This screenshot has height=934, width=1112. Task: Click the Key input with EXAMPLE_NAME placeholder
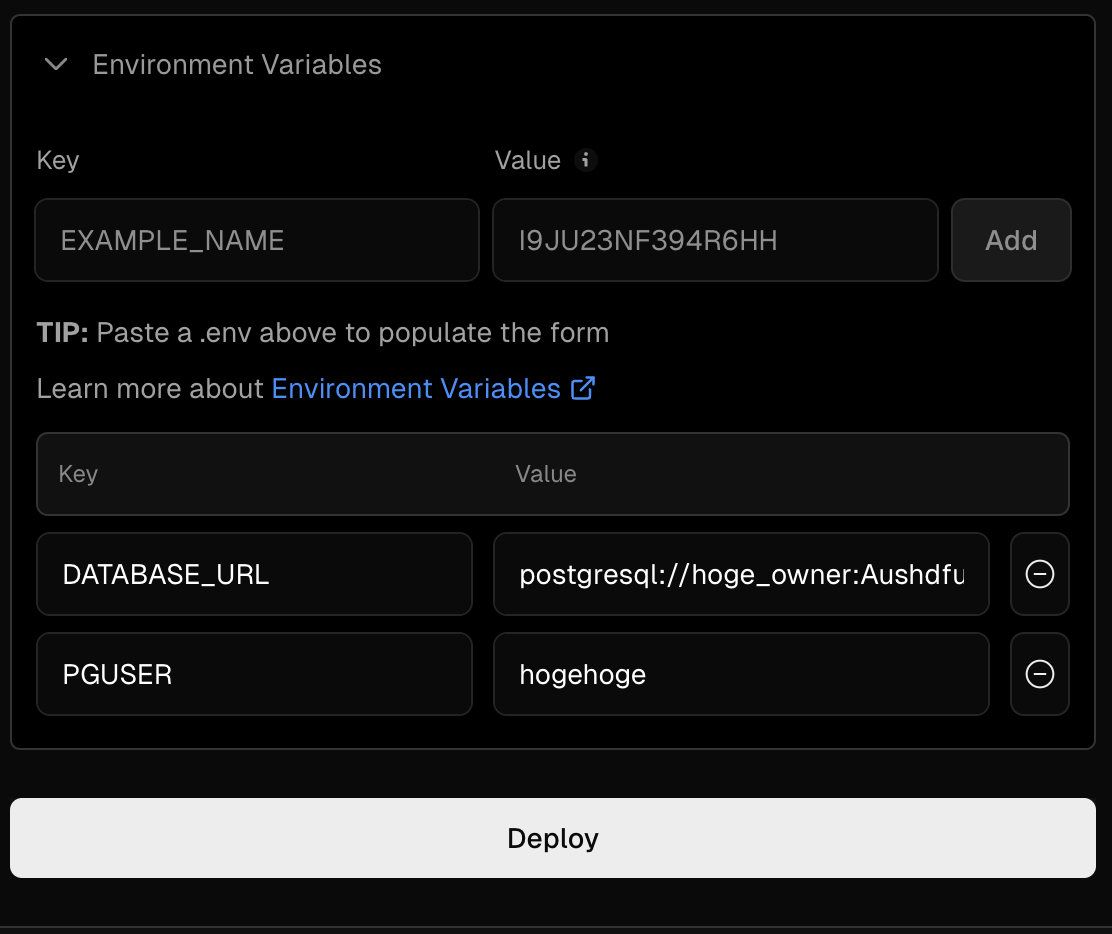coord(256,240)
